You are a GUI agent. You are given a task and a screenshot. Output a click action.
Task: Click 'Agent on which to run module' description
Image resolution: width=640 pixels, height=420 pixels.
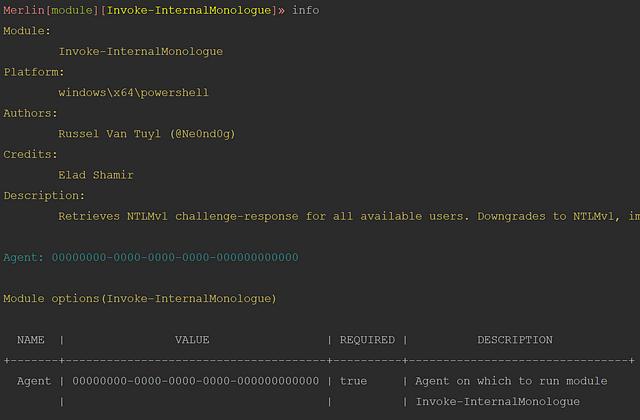(x=511, y=381)
